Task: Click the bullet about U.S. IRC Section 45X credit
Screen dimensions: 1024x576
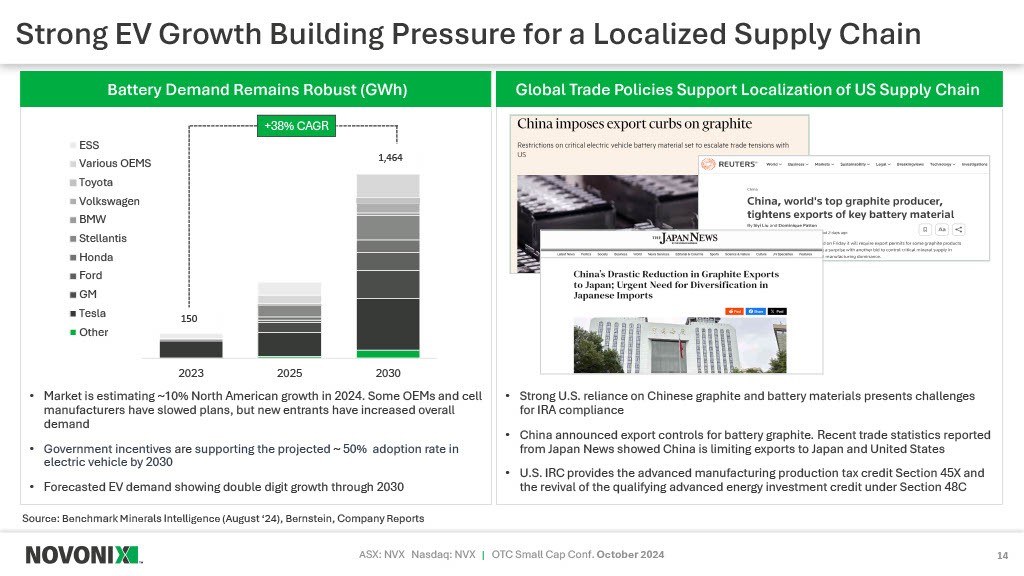Action: point(752,479)
